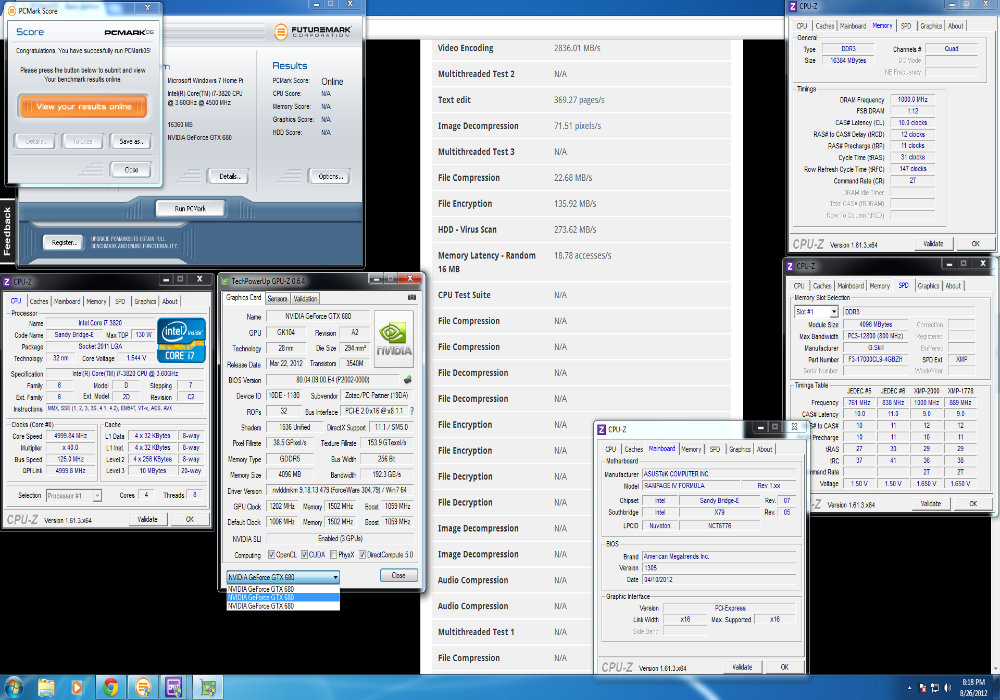Click the Futuremark logo in PCMark

pyautogui.click(x=312, y=31)
